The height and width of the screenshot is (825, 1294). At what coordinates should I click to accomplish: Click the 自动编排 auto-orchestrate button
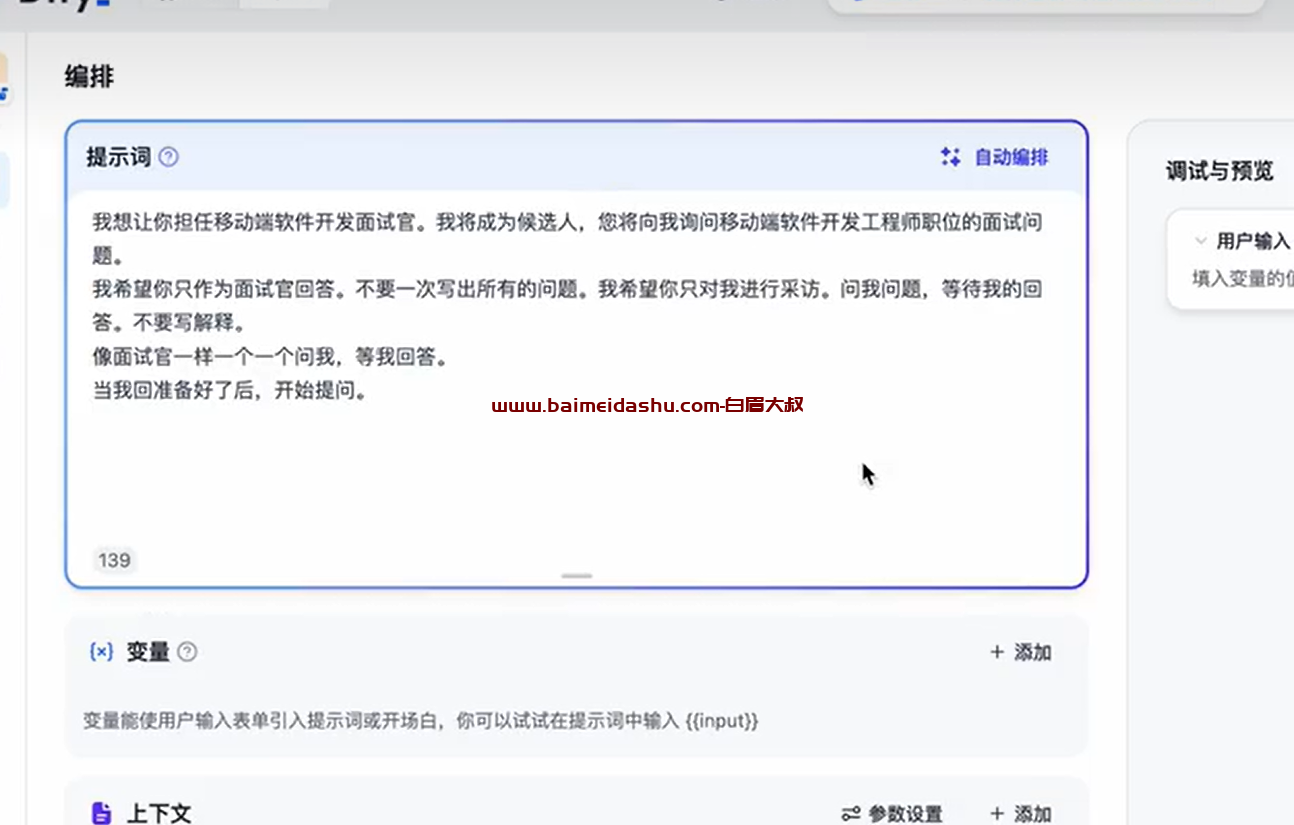(995, 157)
